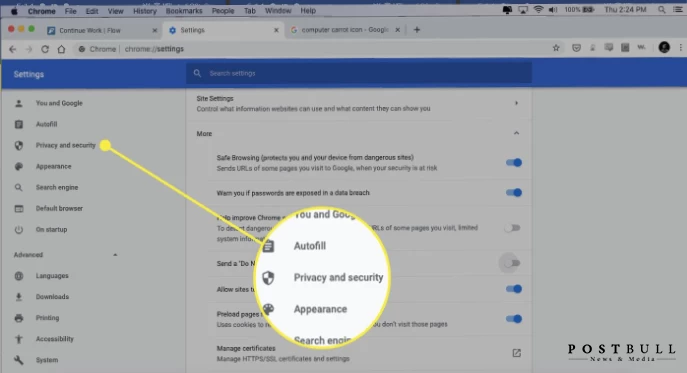Screen dimensions: 687x373
Task: Collapse the Advanced sidebar section
Action: (x=115, y=255)
